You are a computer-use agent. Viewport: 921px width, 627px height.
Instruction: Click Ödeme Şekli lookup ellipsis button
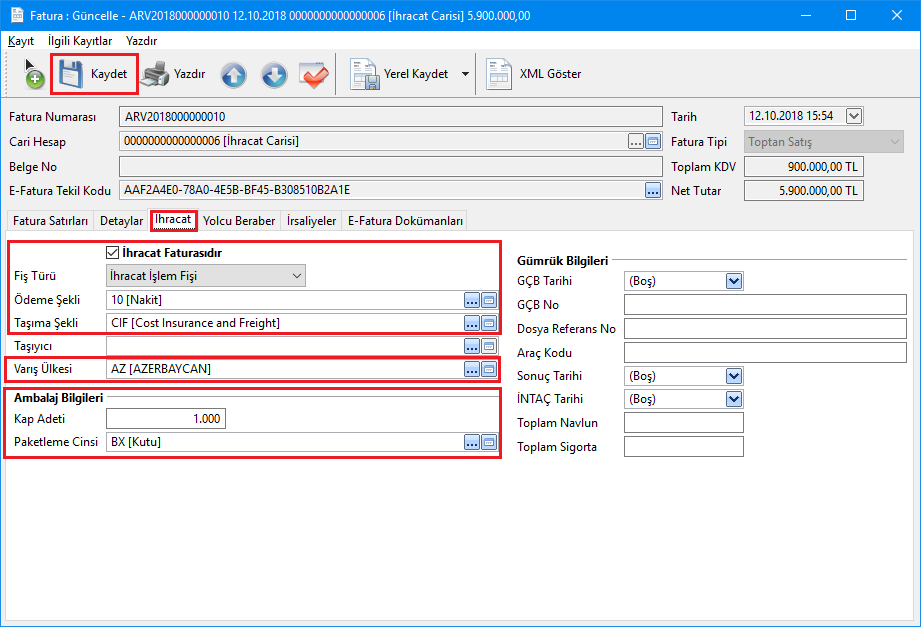click(x=472, y=300)
